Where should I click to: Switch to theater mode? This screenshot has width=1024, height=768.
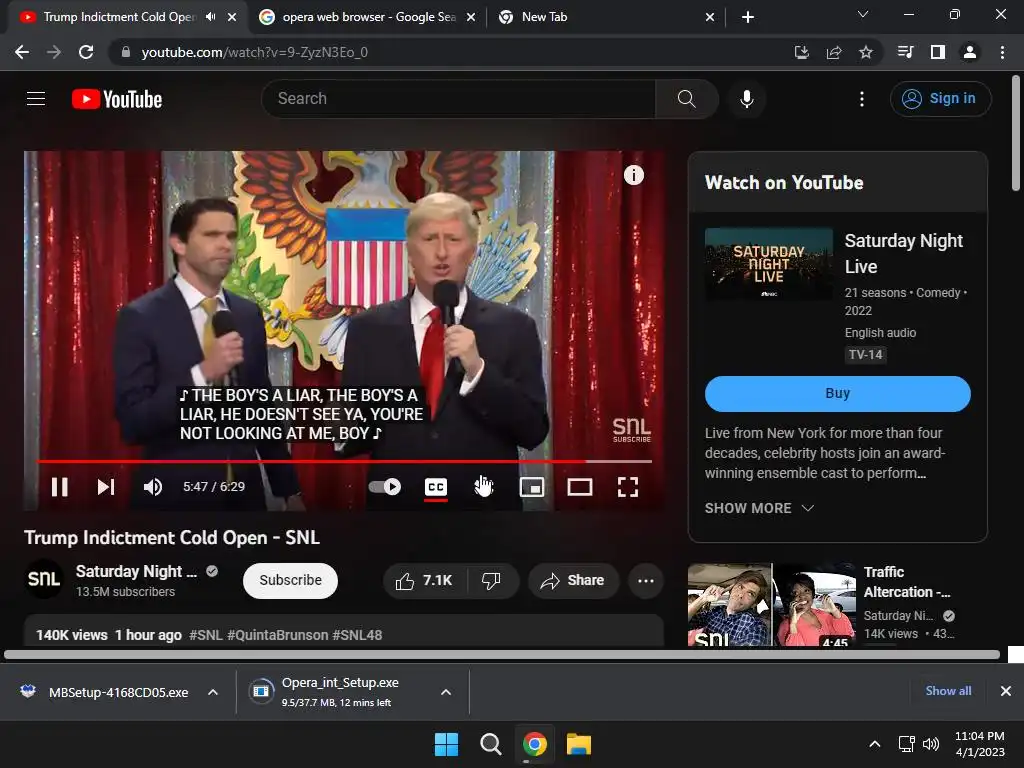[x=579, y=487]
